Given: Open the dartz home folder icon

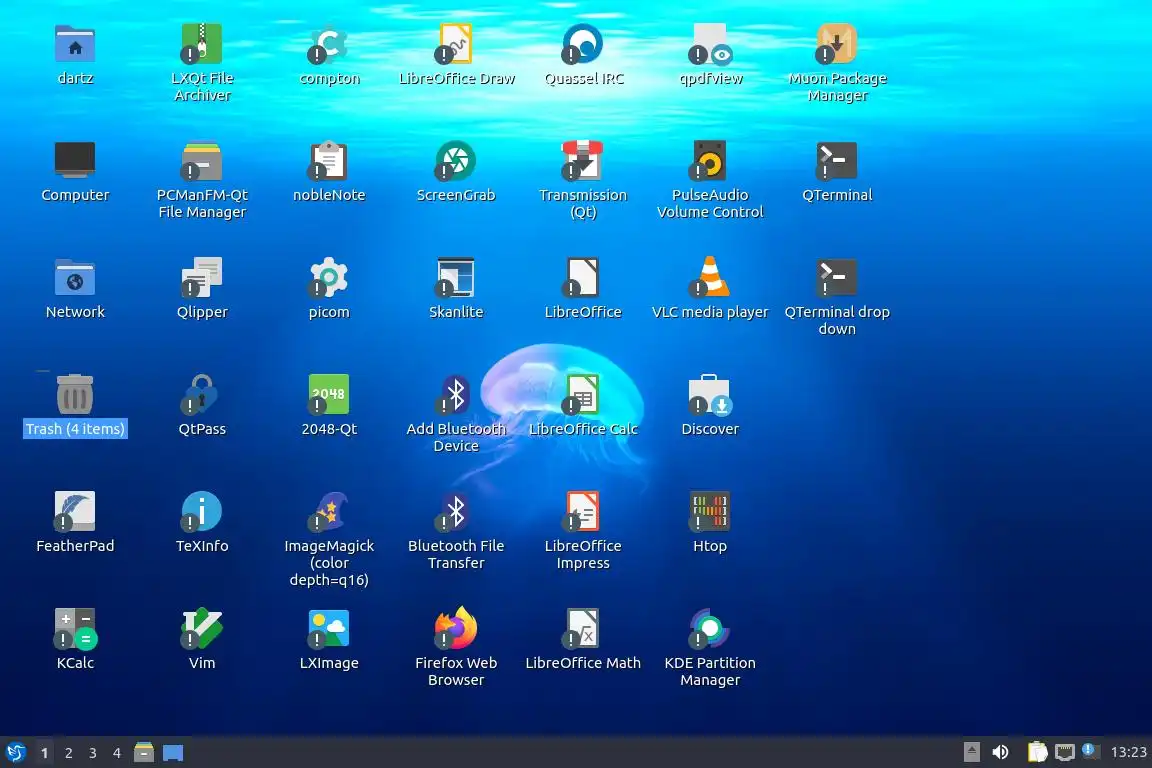Looking at the screenshot, I should (x=75, y=44).
